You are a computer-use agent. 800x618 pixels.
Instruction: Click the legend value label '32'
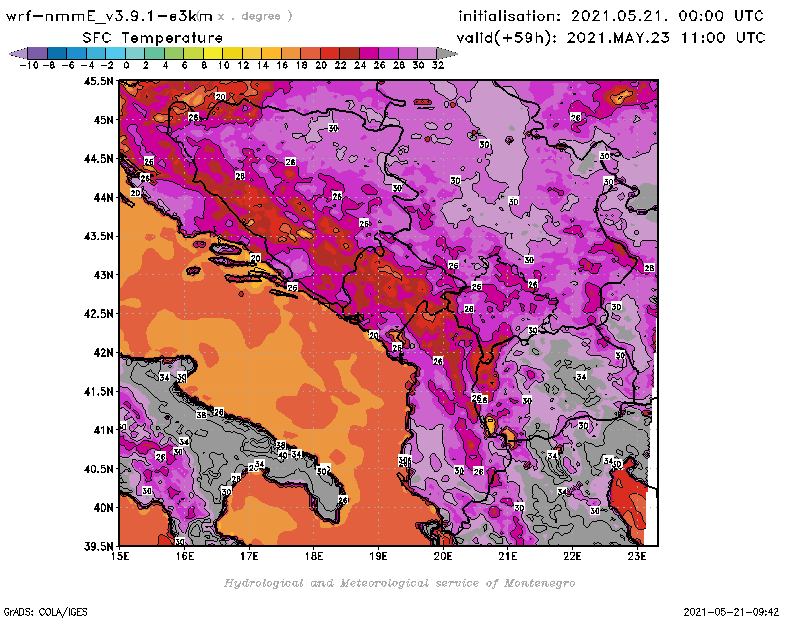[x=438, y=65]
